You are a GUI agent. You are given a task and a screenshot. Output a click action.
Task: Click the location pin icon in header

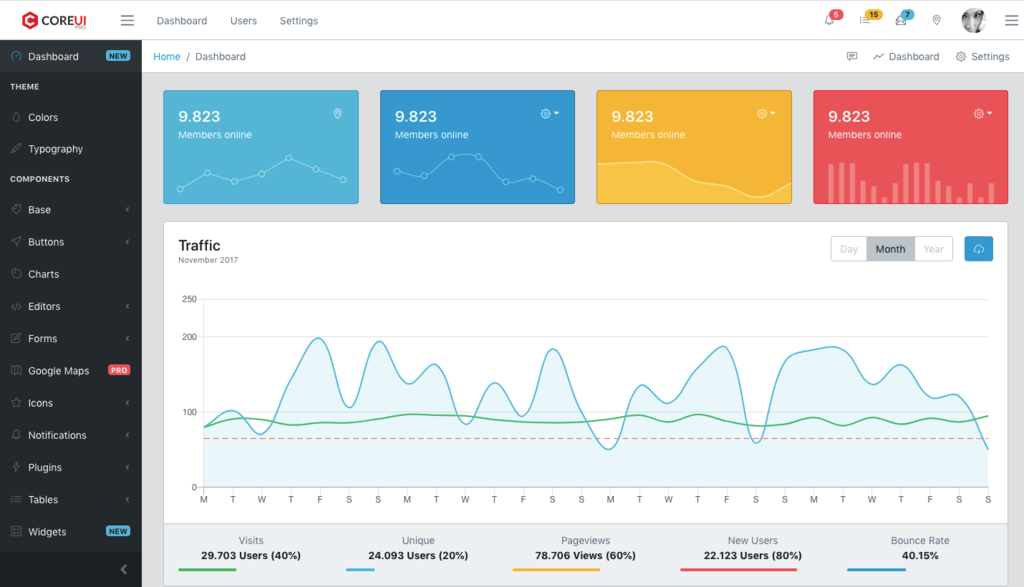tap(936, 20)
